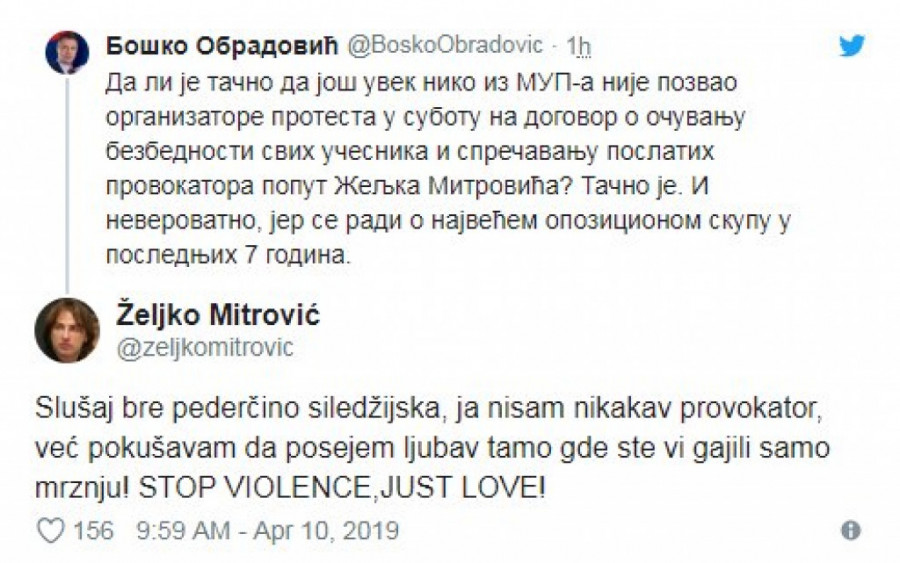The image size is (900, 563).
Task: Click the 156 likes count
Action: pos(94,529)
